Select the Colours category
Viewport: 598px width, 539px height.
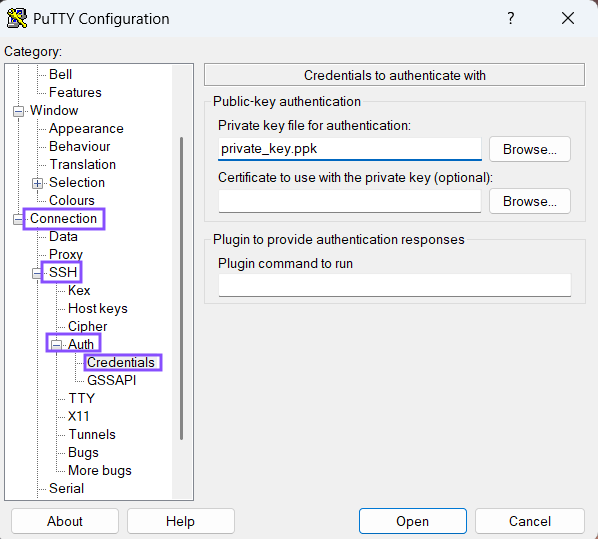(72, 200)
